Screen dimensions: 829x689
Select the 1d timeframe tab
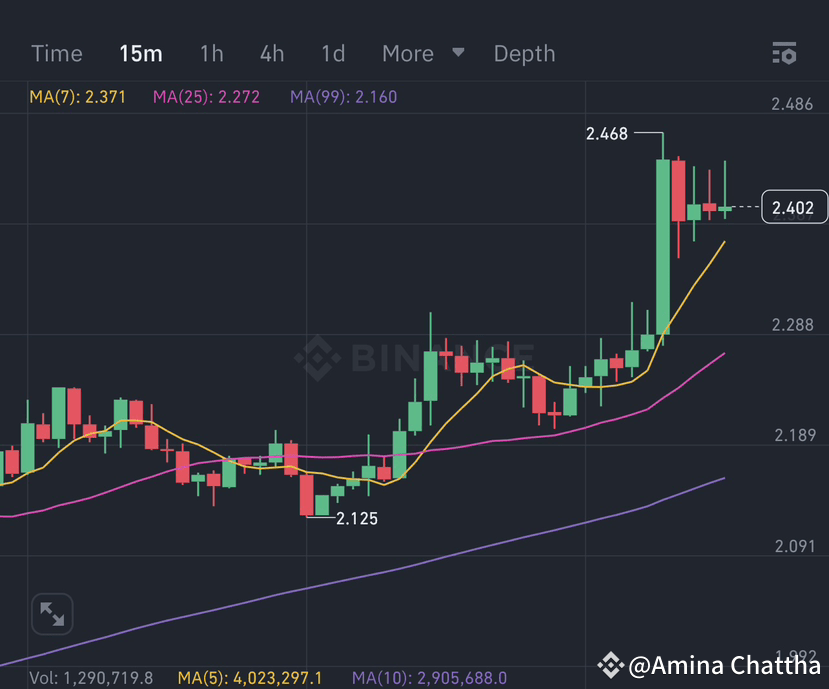click(332, 54)
